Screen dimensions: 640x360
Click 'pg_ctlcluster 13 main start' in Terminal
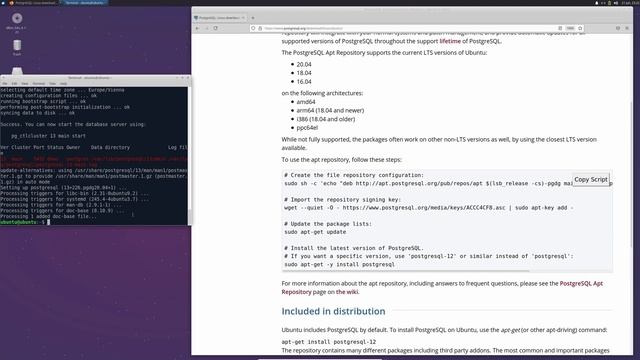click(x=48, y=136)
